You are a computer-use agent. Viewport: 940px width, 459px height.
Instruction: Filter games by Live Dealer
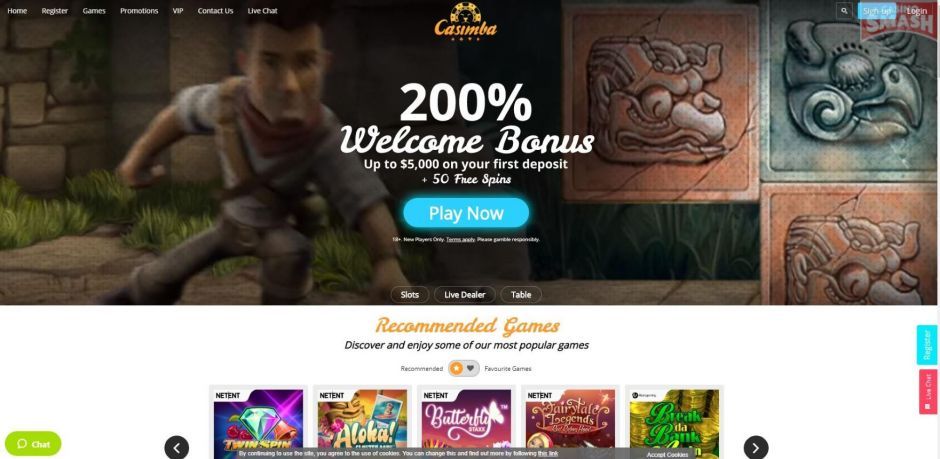[x=465, y=295]
